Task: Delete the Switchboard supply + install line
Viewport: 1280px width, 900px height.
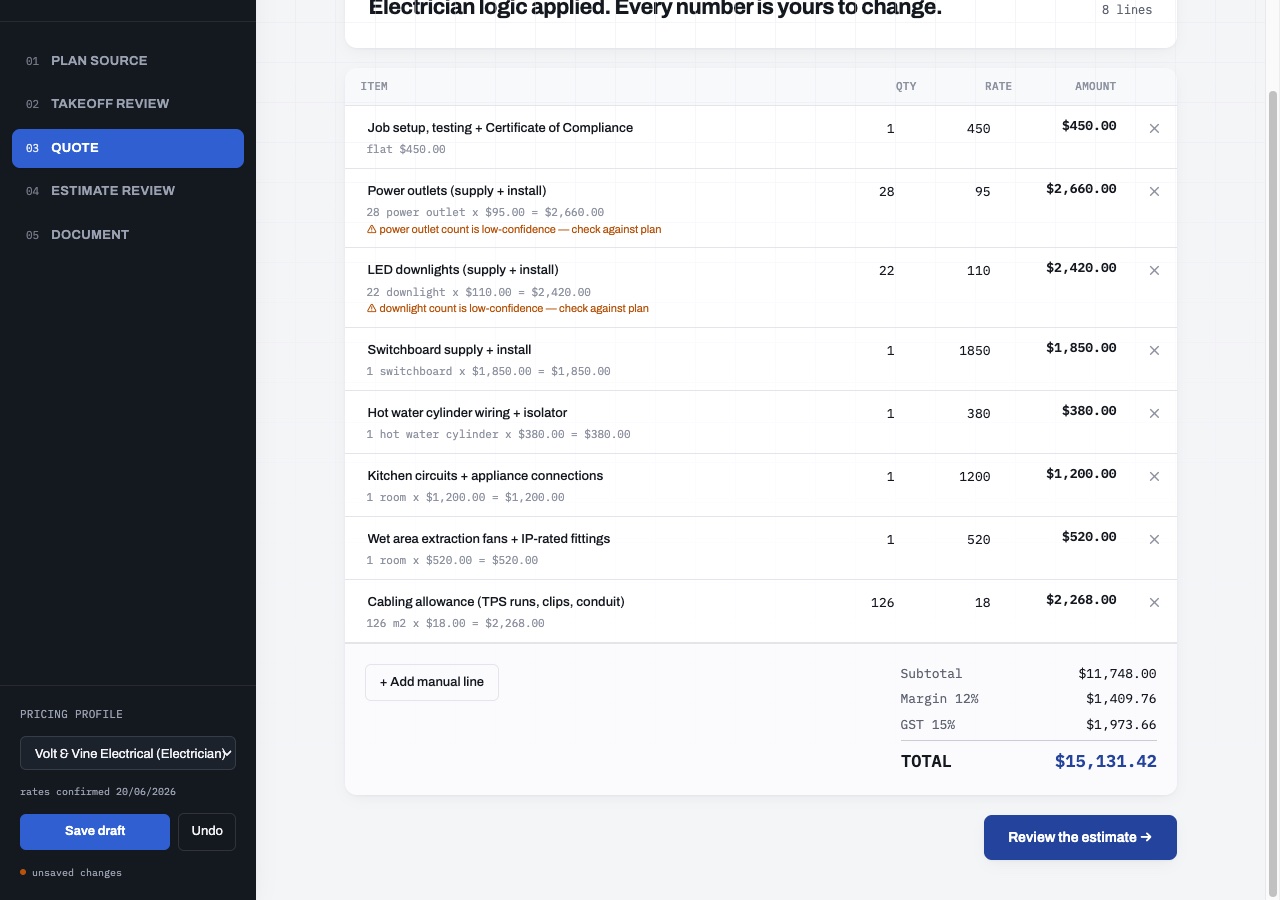Action: pos(1154,351)
